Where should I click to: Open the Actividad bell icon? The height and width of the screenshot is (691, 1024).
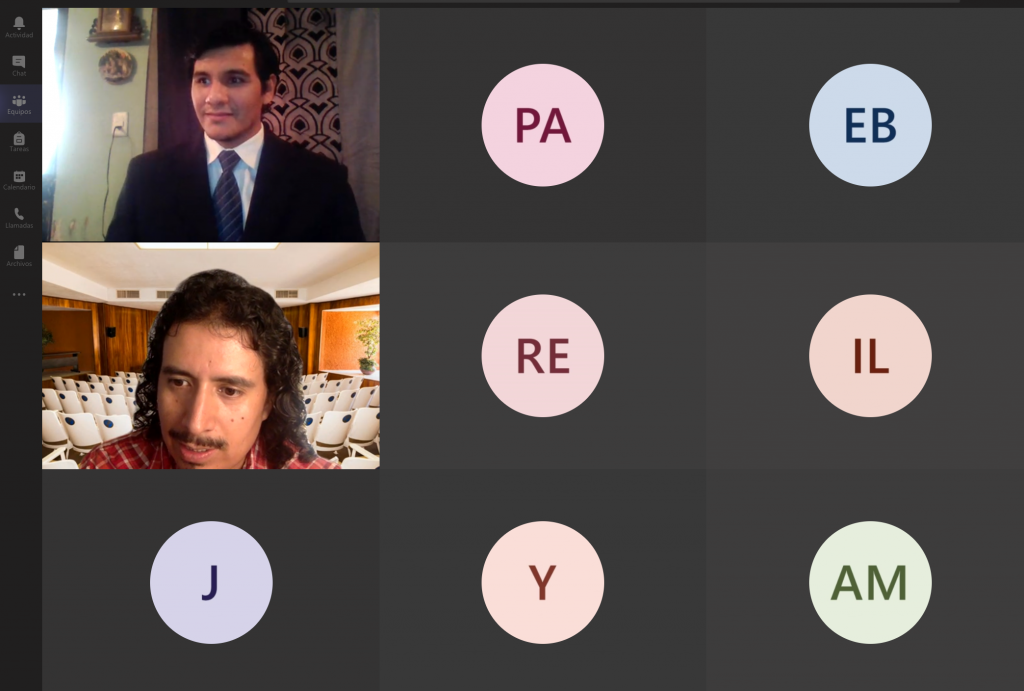click(19, 24)
